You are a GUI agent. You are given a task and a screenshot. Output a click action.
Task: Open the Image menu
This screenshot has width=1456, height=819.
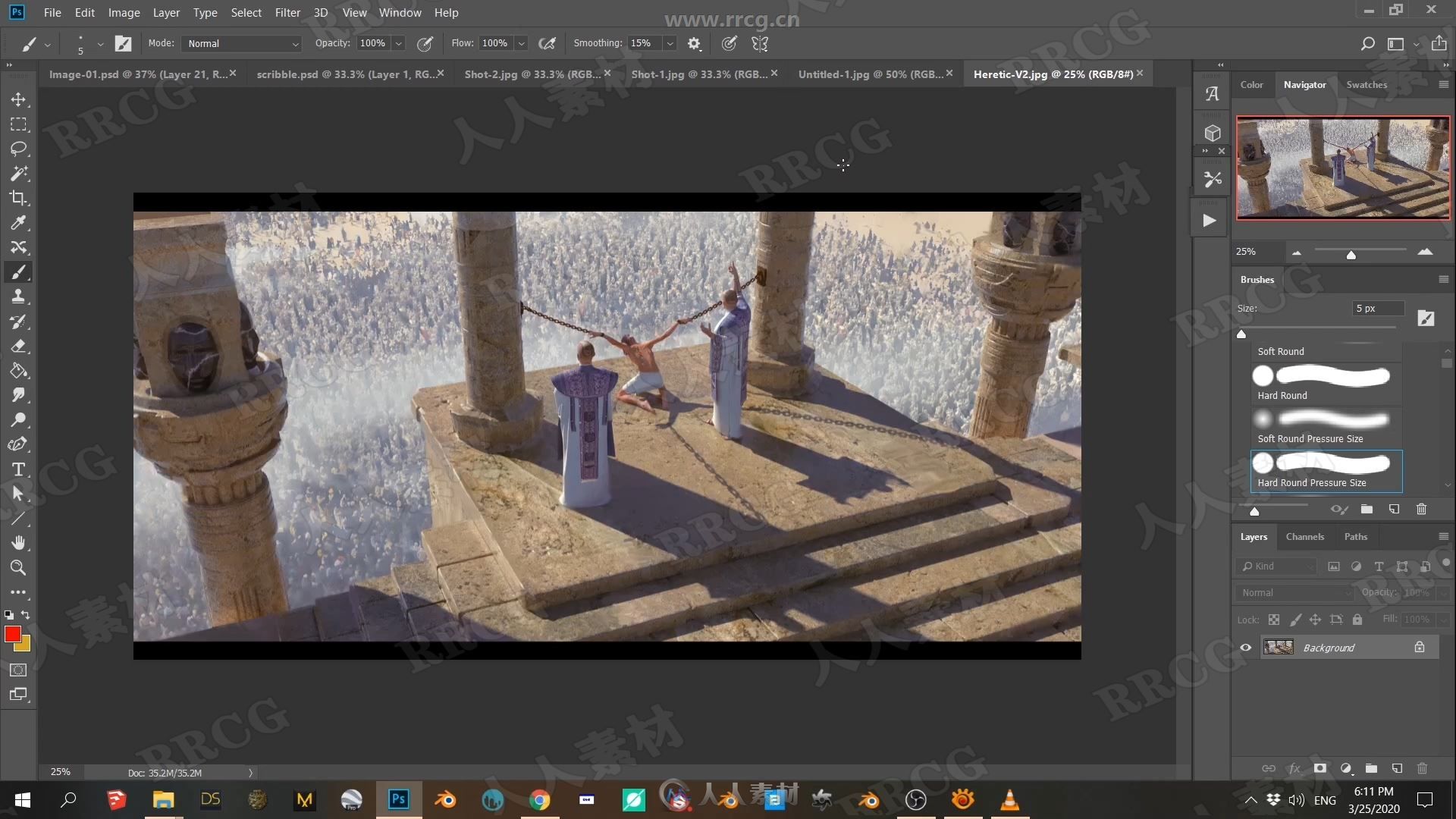point(124,12)
